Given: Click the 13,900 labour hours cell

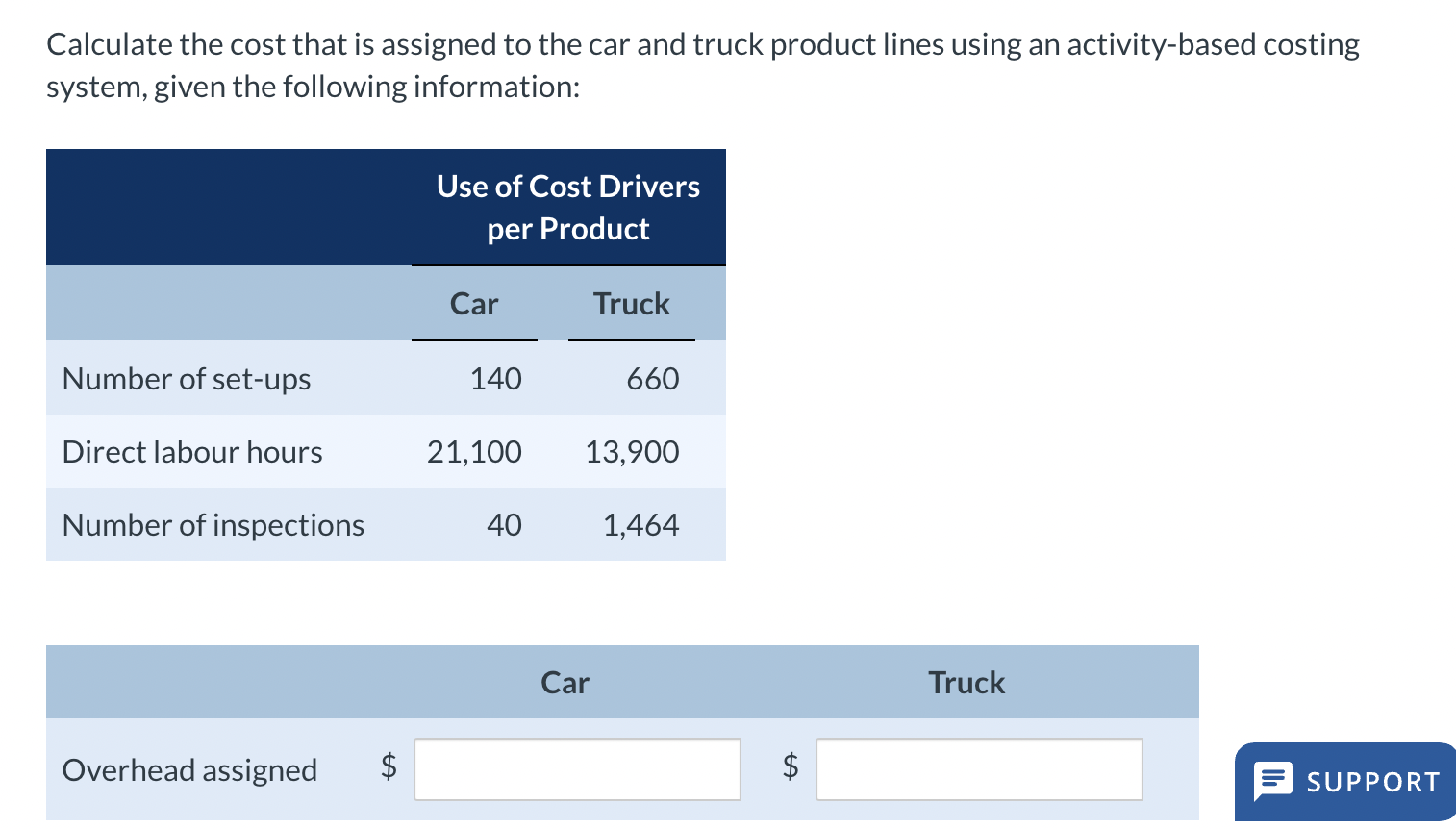Looking at the screenshot, I should click(632, 451).
